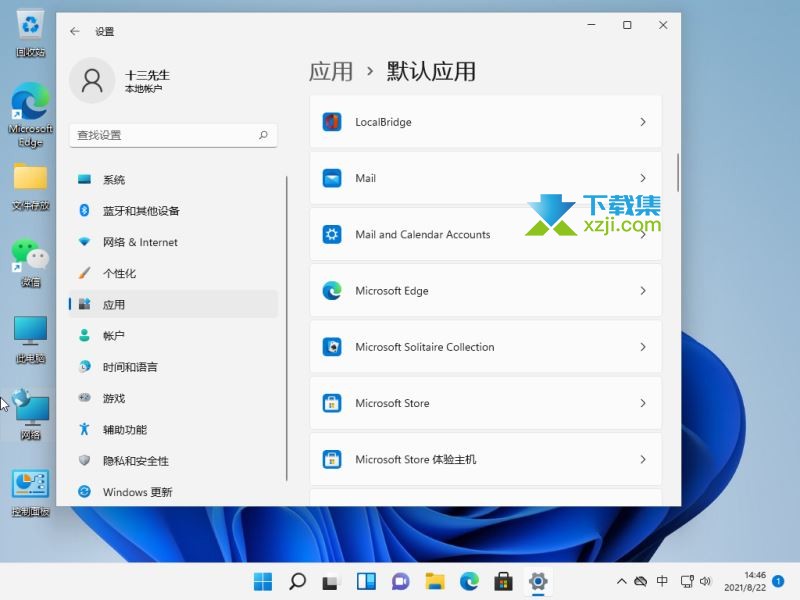Open Task View on the taskbar
The height and width of the screenshot is (600, 800).
point(332,581)
